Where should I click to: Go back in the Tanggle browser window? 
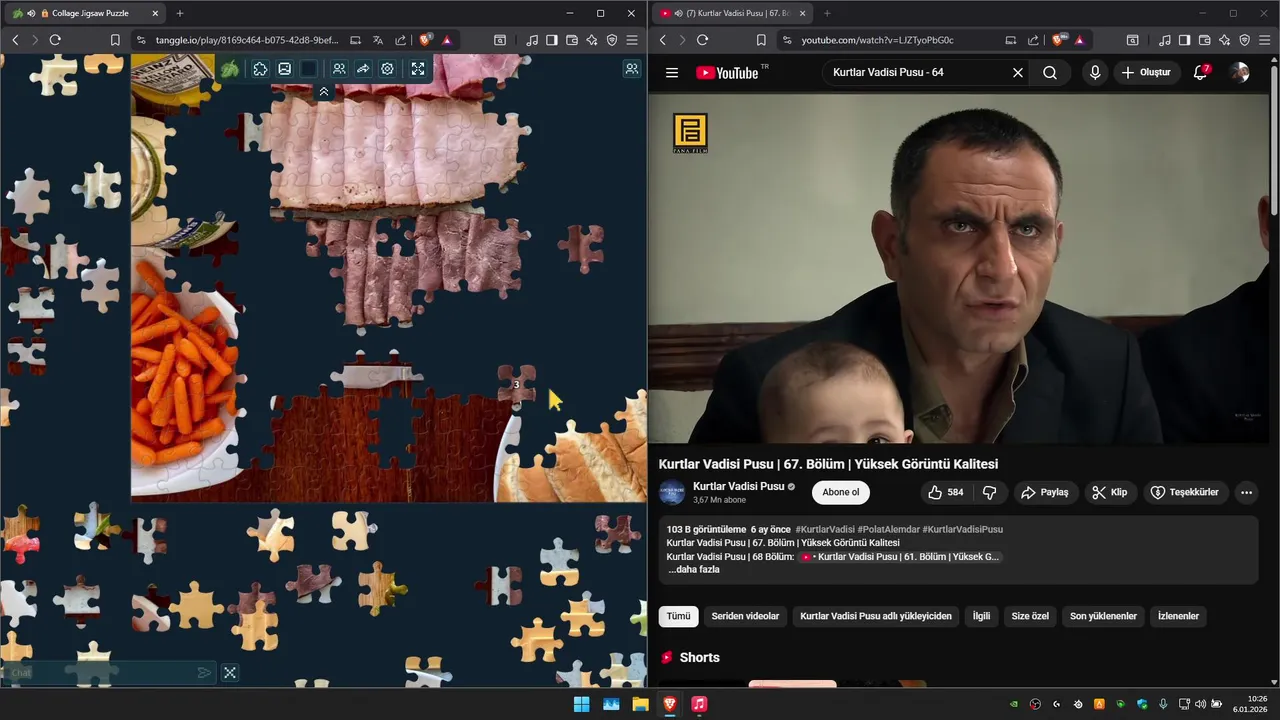pos(15,40)
